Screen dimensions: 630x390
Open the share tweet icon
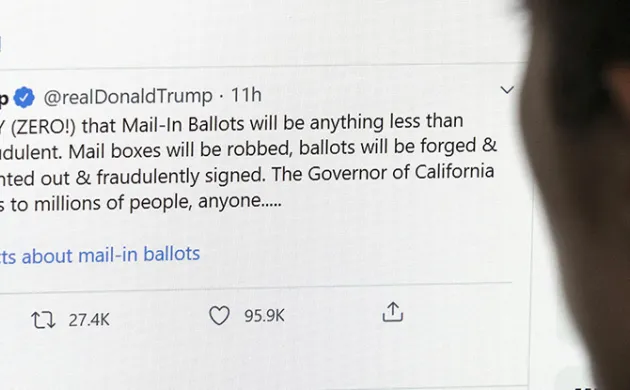(x=393, y=312)
